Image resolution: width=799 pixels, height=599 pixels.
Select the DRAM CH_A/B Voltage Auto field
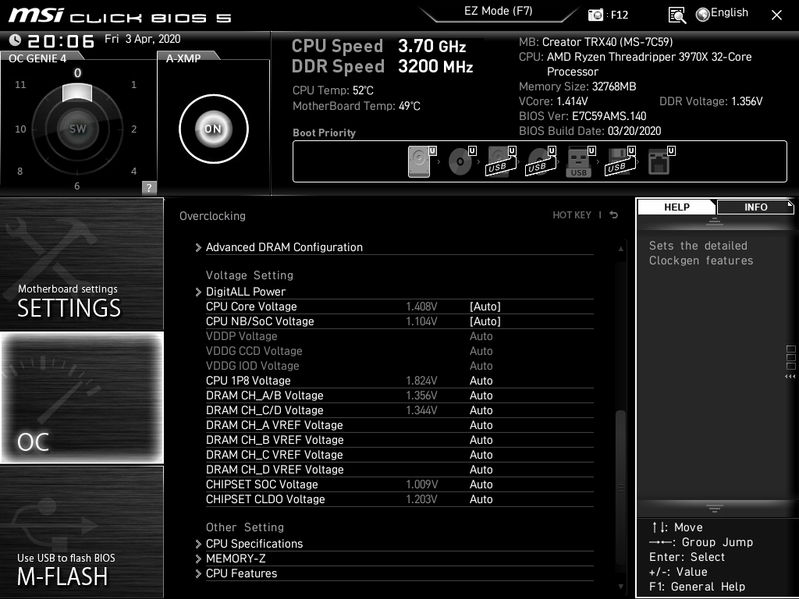[481, 395]
